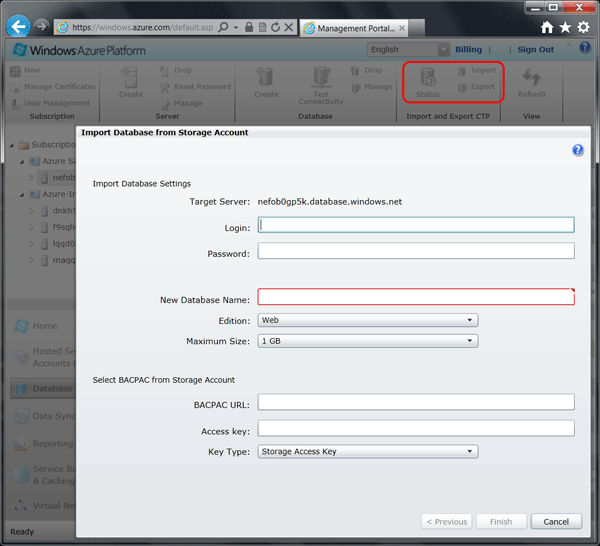Click the address bar URL text

coord(142,28)
